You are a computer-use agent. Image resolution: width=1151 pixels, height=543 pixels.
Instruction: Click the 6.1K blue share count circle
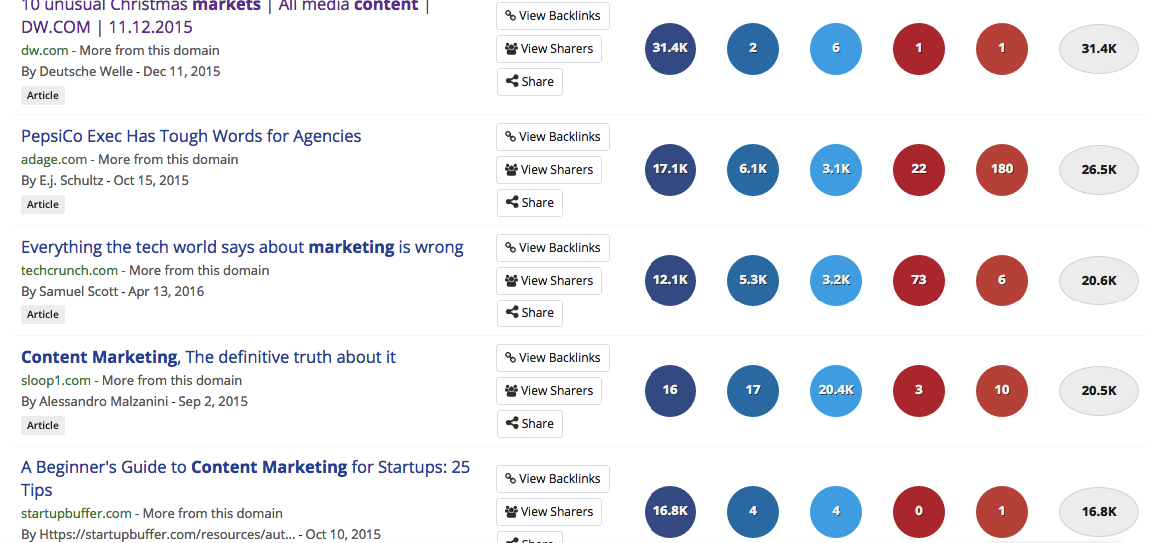point(753,169)
